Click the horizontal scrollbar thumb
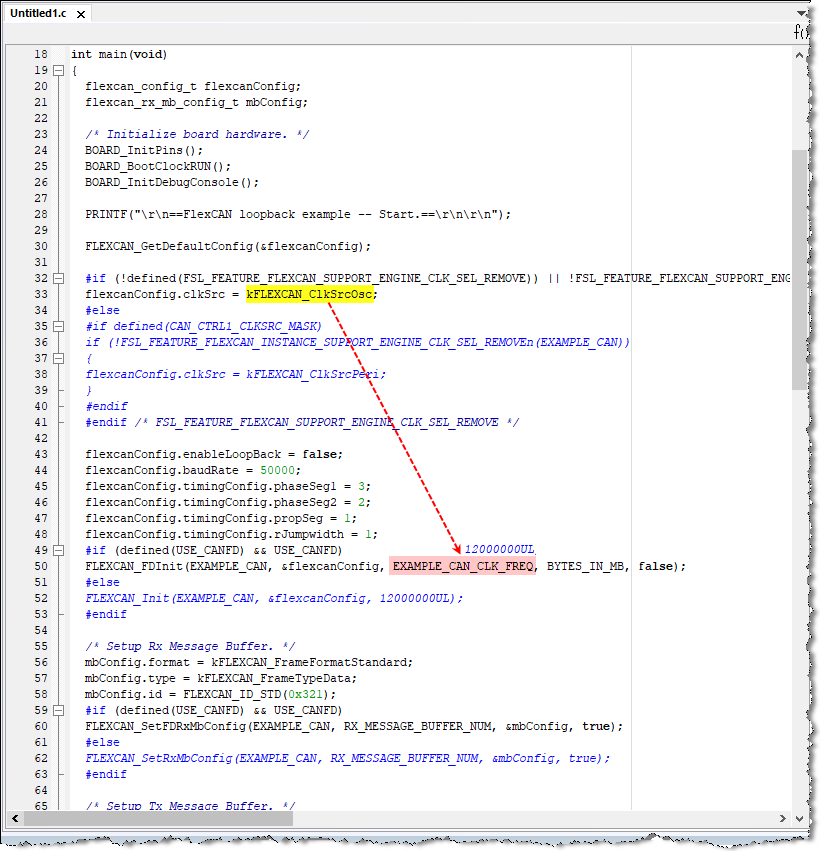Screen dimensions: 820x851 [160, 818]
